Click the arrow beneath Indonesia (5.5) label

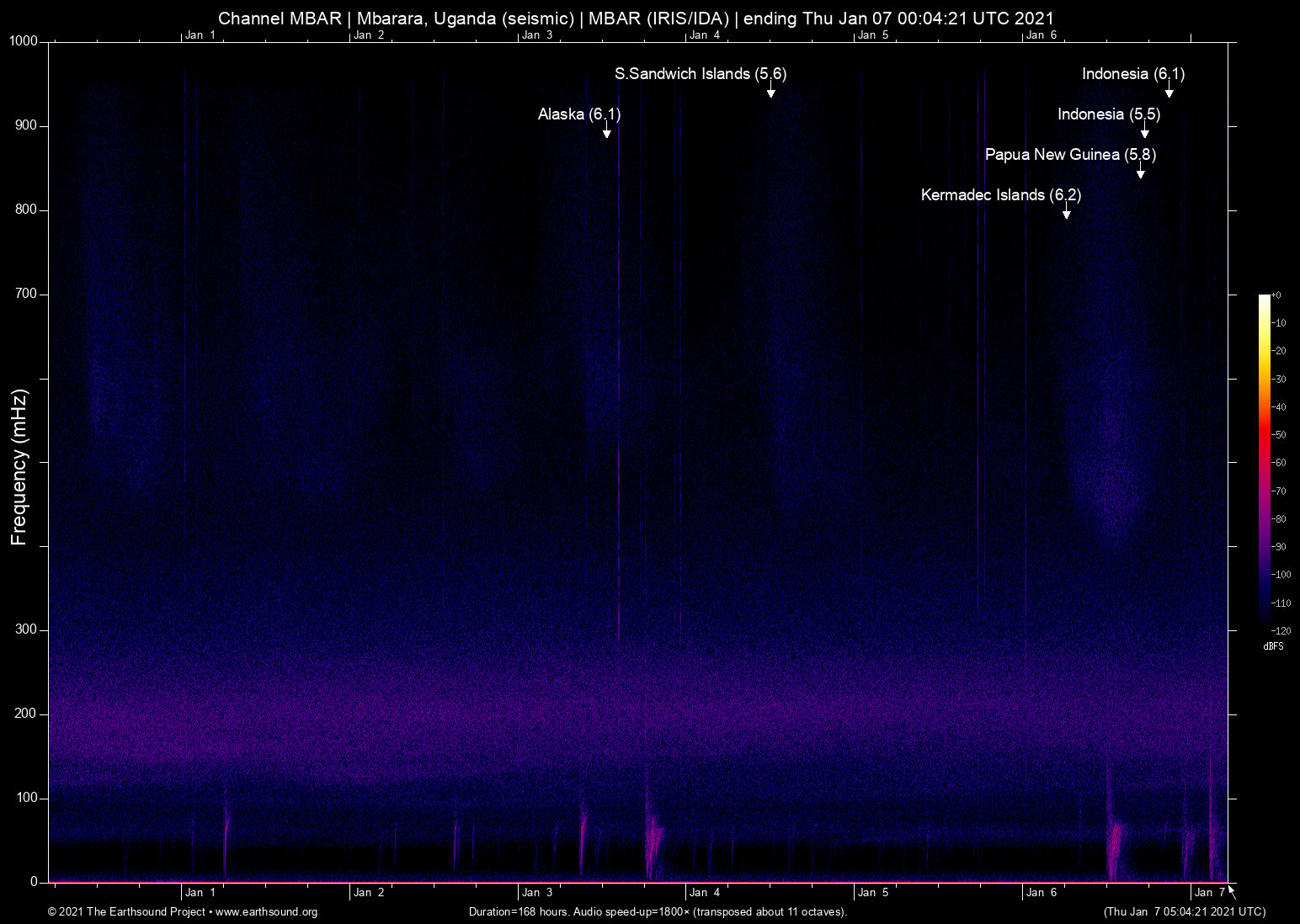click(1144, 131)
